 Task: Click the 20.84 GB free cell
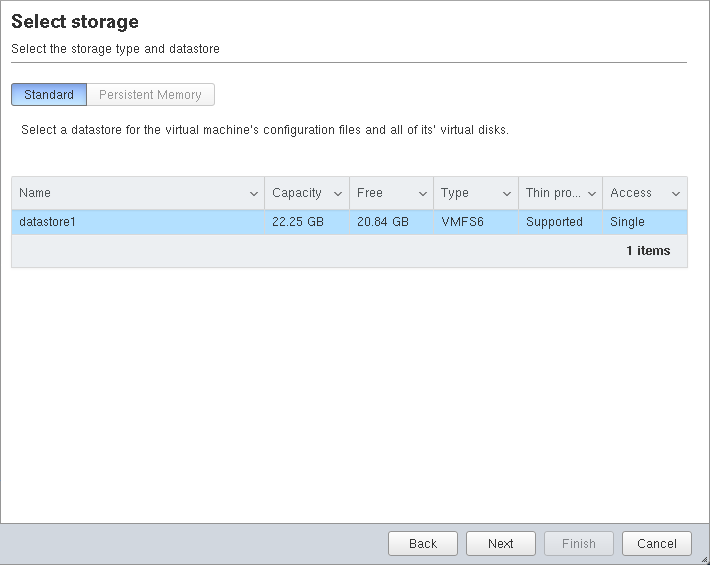click(392, 222)
